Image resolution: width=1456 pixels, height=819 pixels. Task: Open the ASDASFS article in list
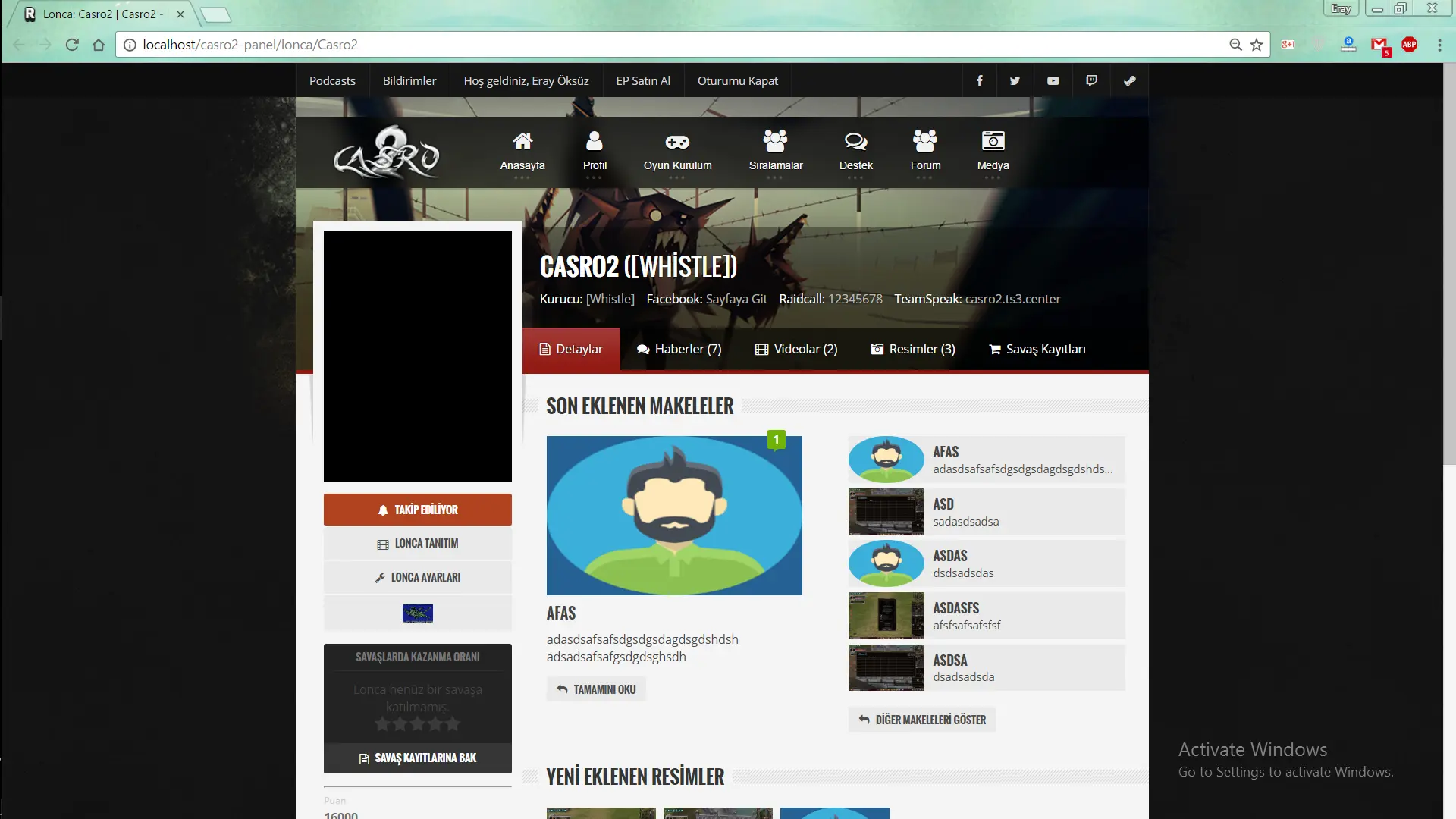click(987, 616)
